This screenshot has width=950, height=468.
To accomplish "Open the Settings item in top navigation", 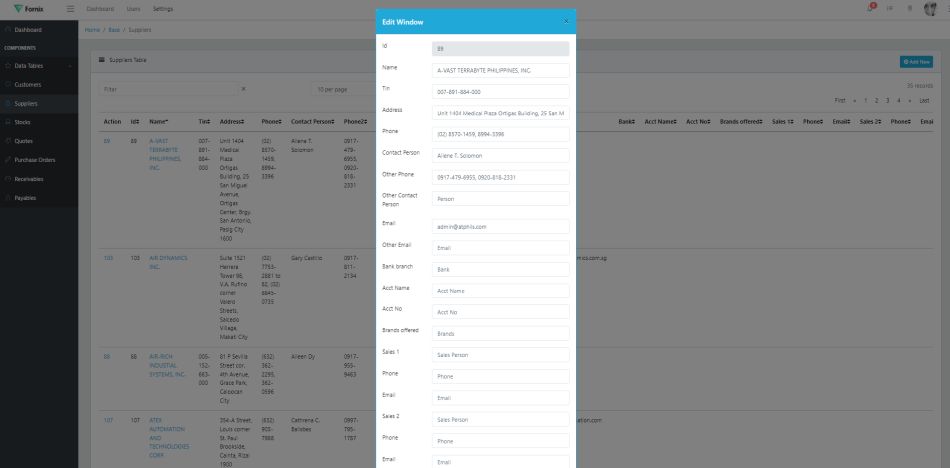I will (x=163, y=8).
